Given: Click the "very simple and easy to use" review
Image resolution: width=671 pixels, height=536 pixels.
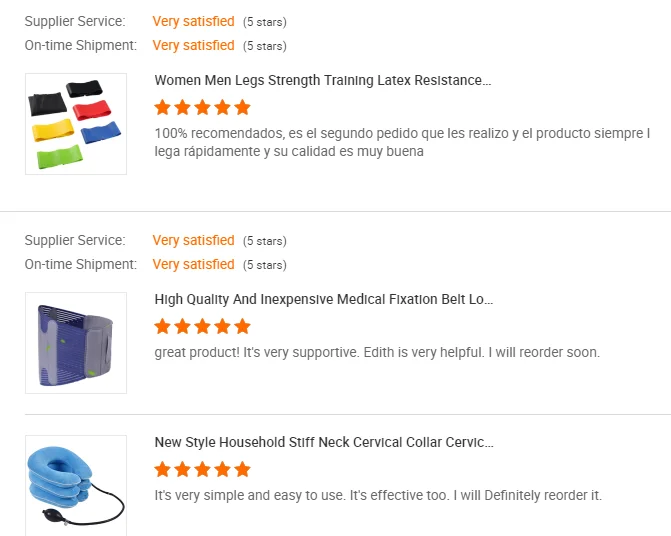Looking at the screenshot, I should (378, 495).
